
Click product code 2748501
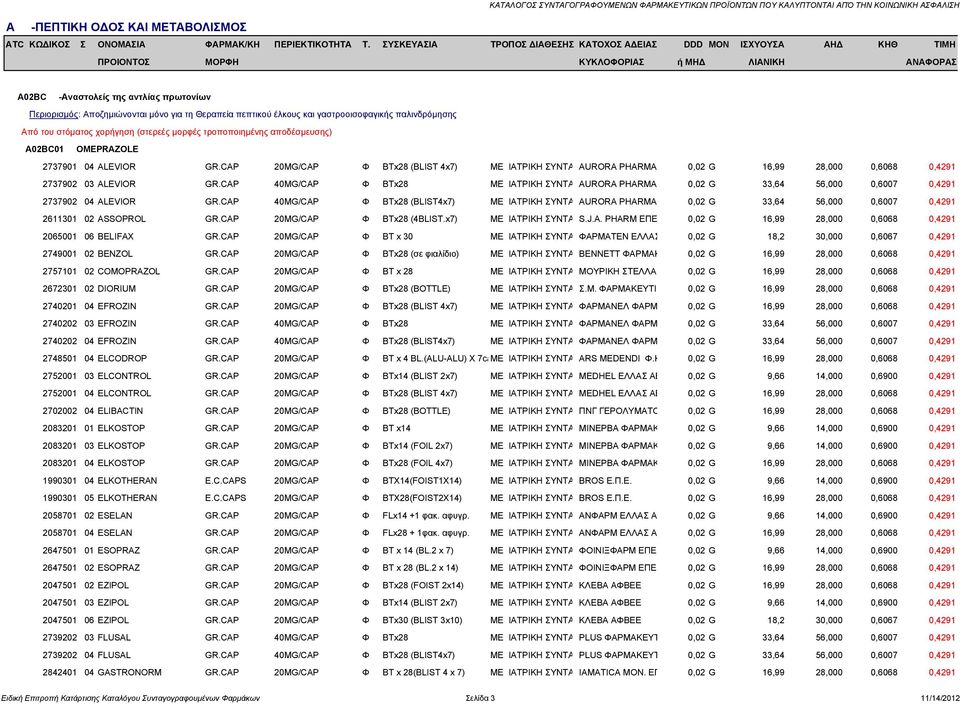[59, 359]
